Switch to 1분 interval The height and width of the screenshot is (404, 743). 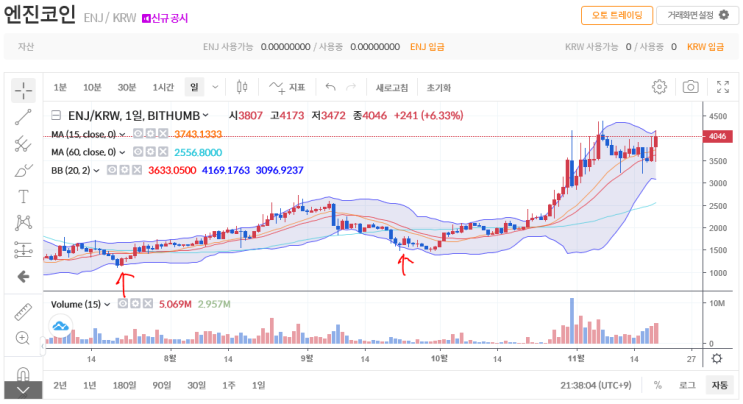click(x=60, y=87)
